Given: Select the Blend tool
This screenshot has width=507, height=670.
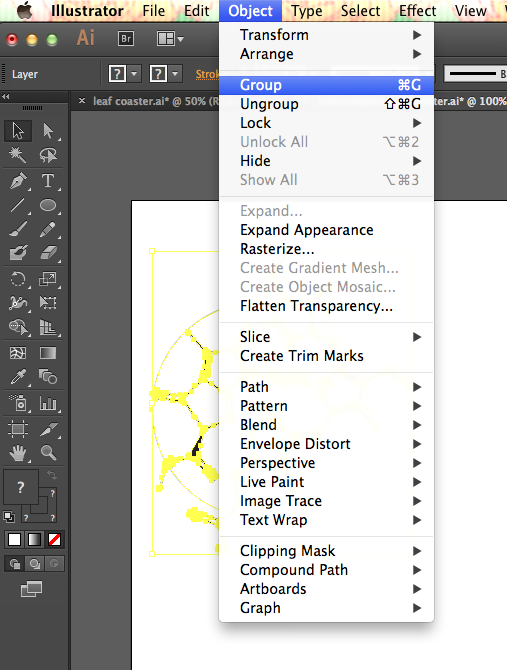Looking at the screenshot, I should 48,377.
